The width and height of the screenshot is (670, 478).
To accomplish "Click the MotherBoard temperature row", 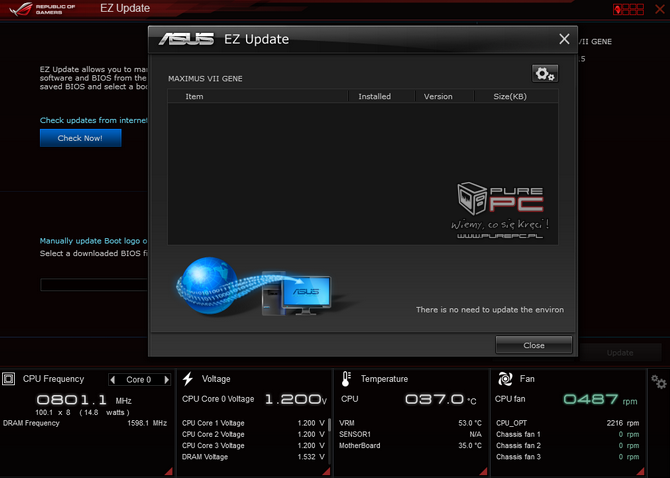I will 410,446.
